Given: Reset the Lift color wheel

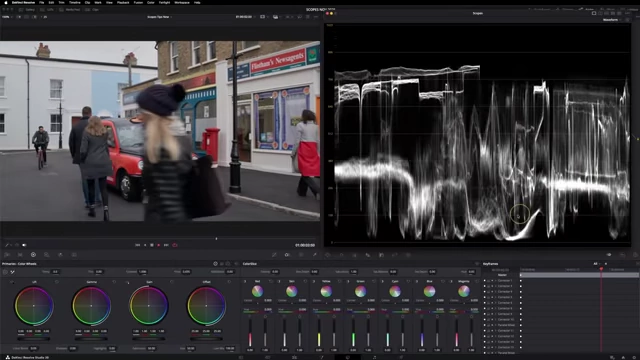Looking at the screenshot, I should click(57, 282).
